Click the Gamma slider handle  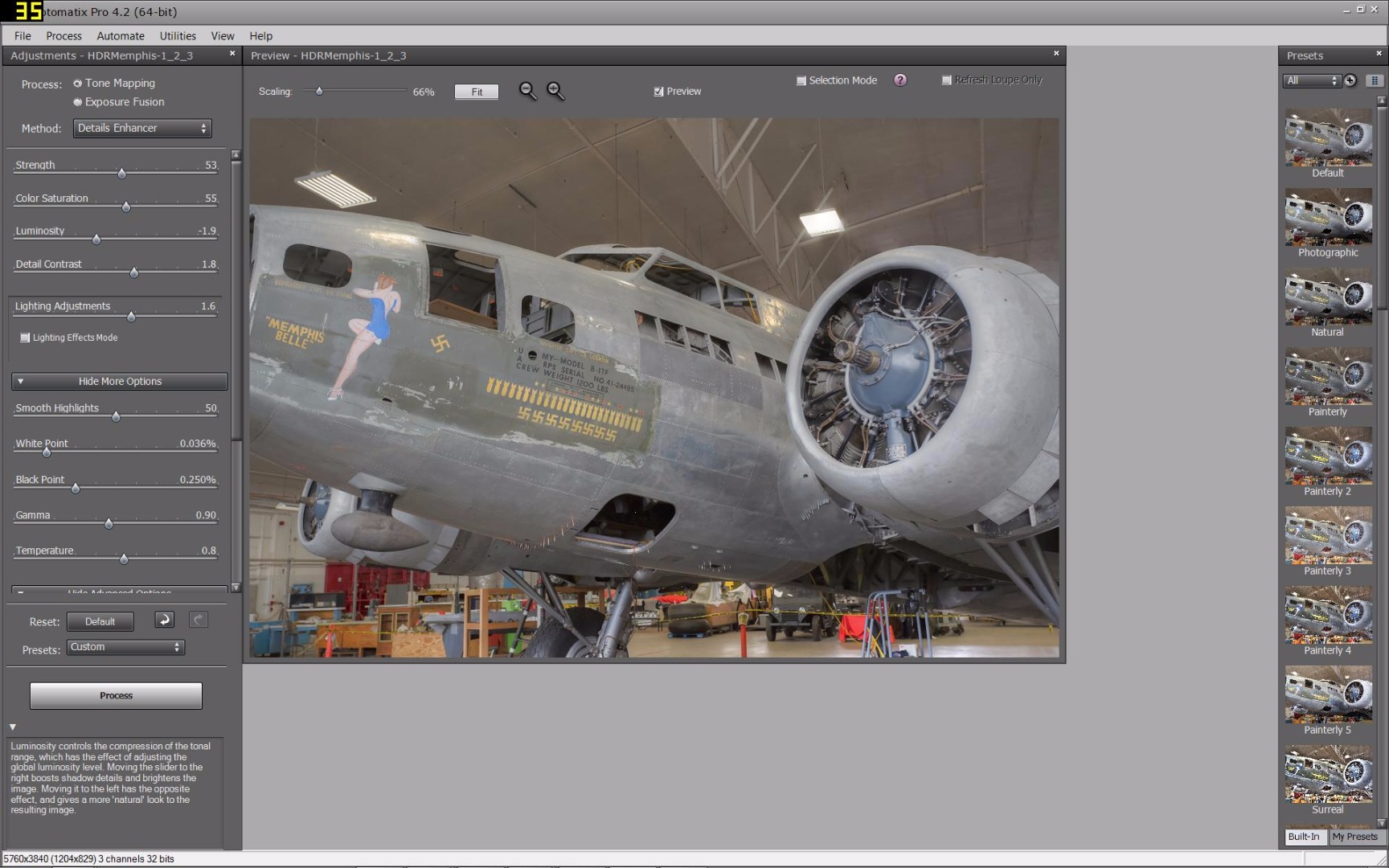click(x=109, y=524)
